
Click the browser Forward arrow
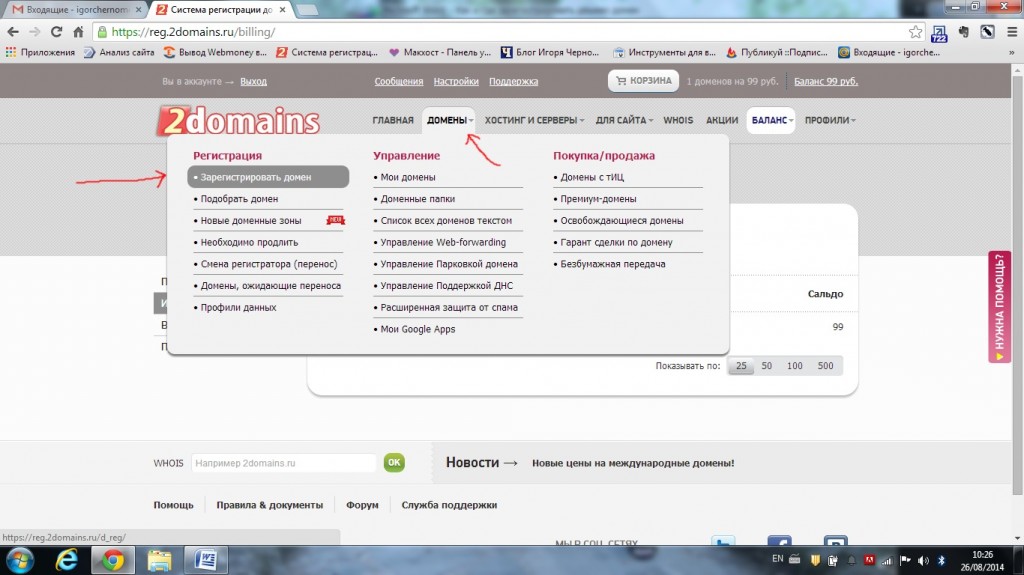pos(35,31)
